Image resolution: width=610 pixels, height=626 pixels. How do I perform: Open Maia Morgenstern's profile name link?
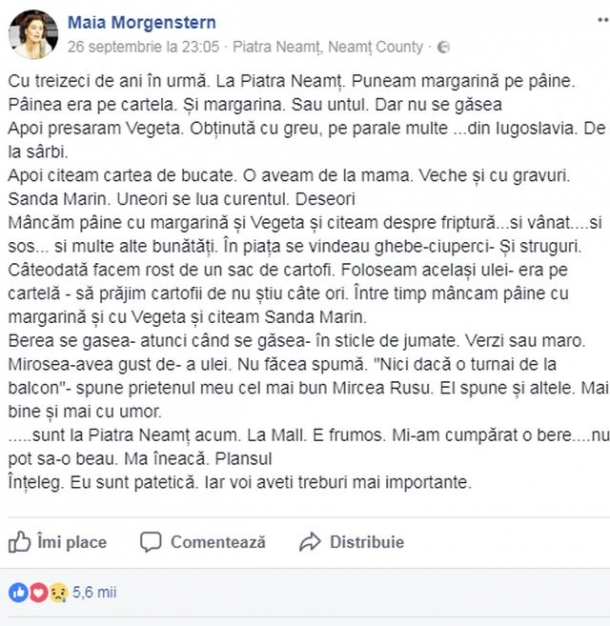[x=141, y=22]
